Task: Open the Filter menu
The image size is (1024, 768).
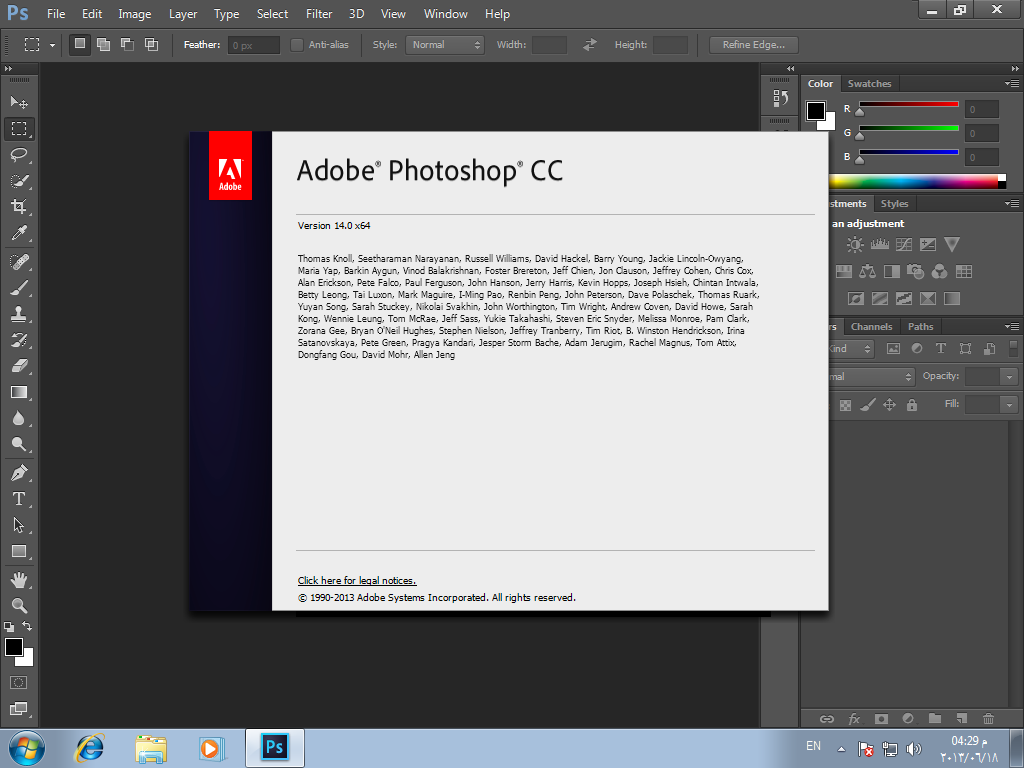Action: click(x=319, y=14)
